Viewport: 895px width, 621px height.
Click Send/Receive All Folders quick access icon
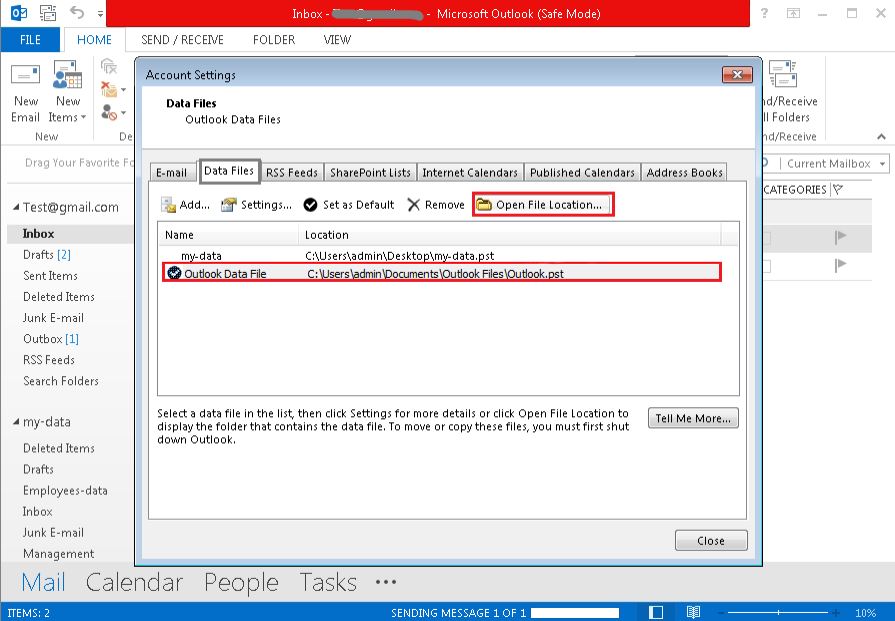(48, 13)
